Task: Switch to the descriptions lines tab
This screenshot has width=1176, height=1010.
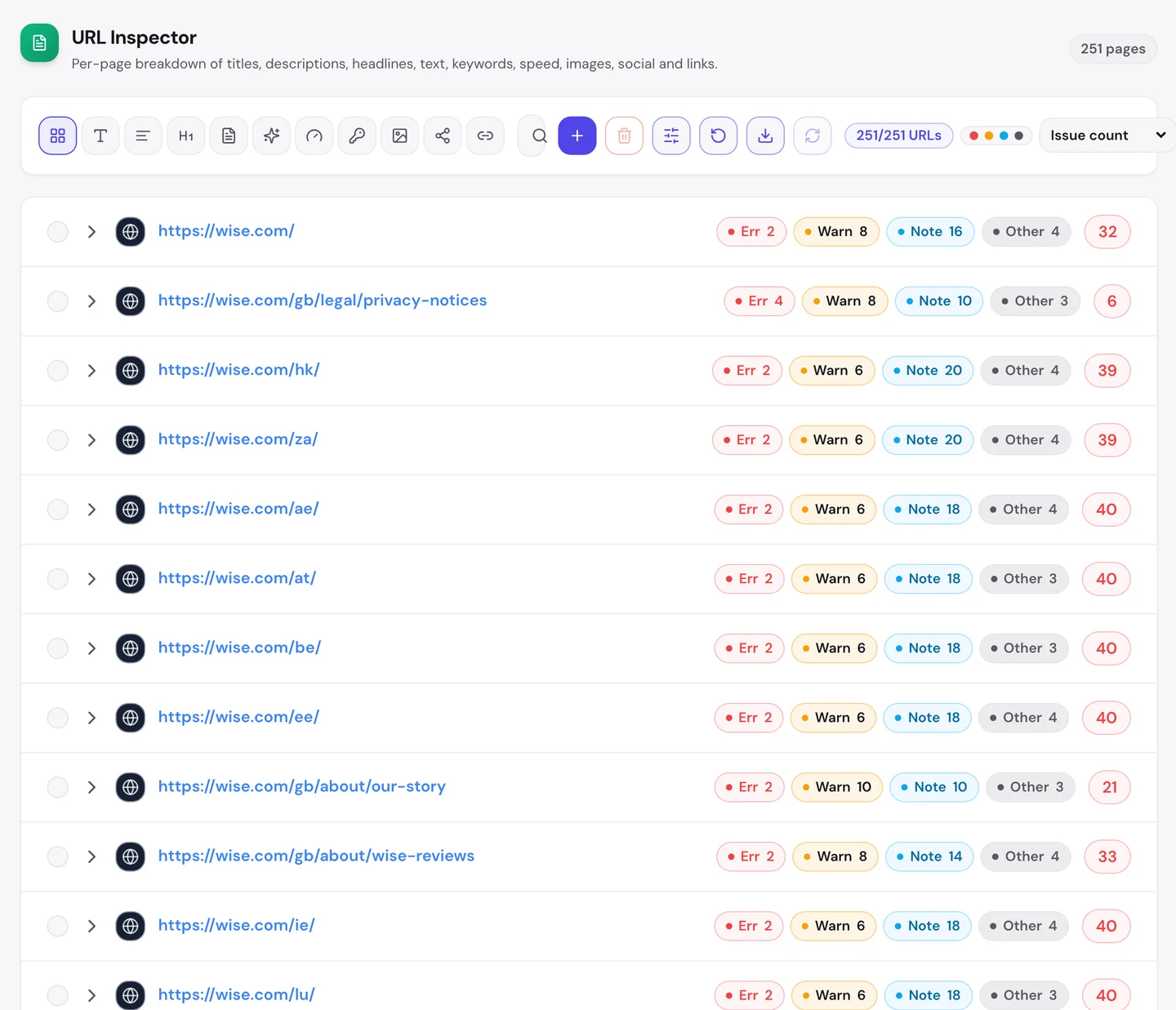Action: (x=143, y=136)
